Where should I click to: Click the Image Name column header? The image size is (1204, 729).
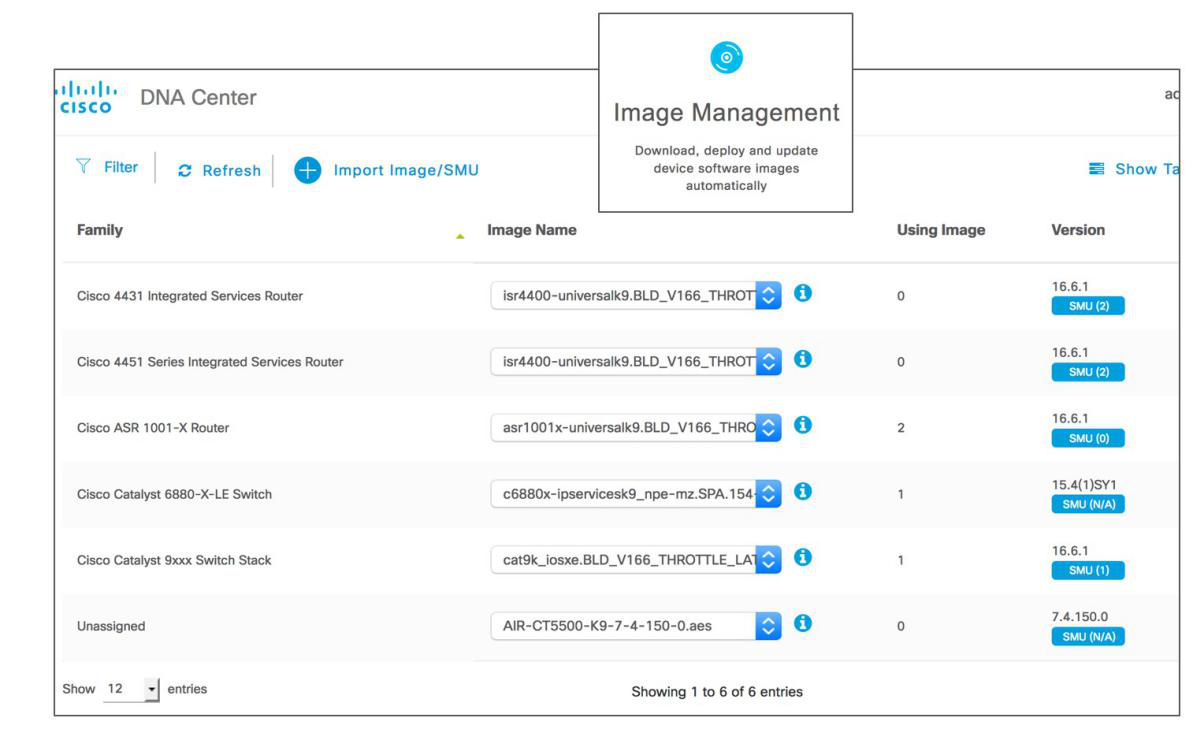click(x=532, y=230)
